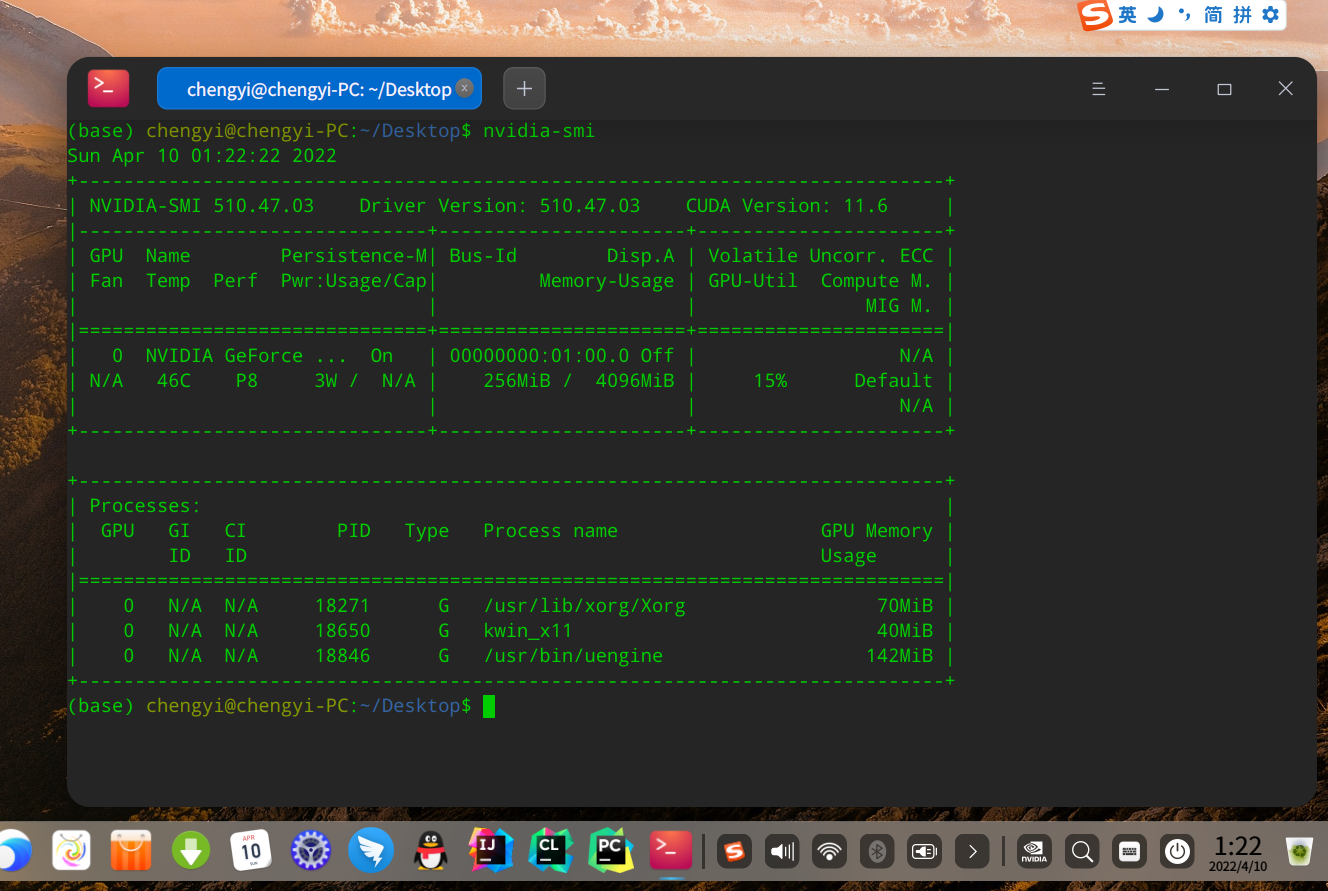Select the chengyi@chengyi-PC: ~/Desktop tab
1328x891 pixels.
tap(319, 89)
